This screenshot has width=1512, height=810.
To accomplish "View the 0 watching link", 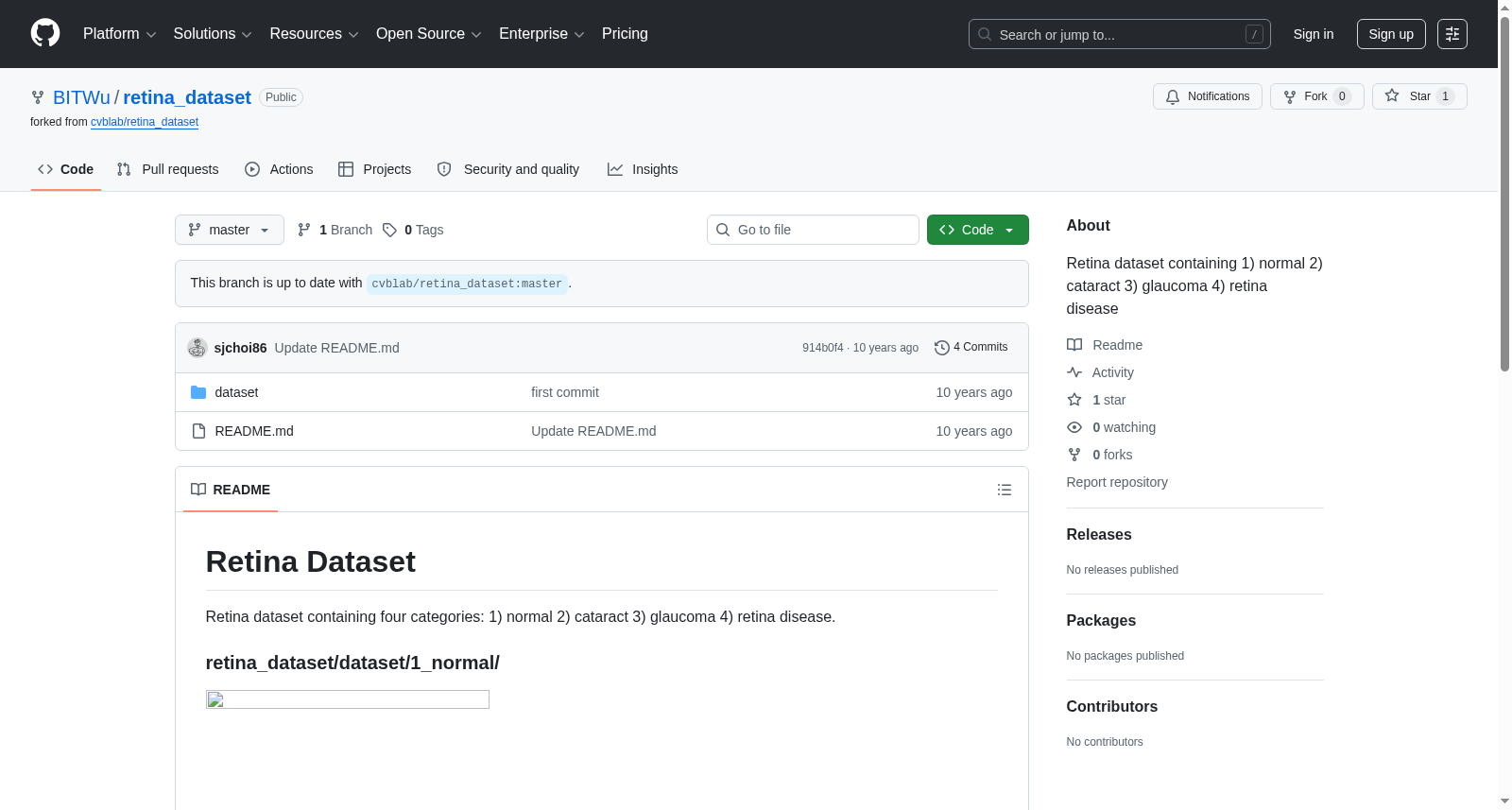I will (x=1111, y=427).
